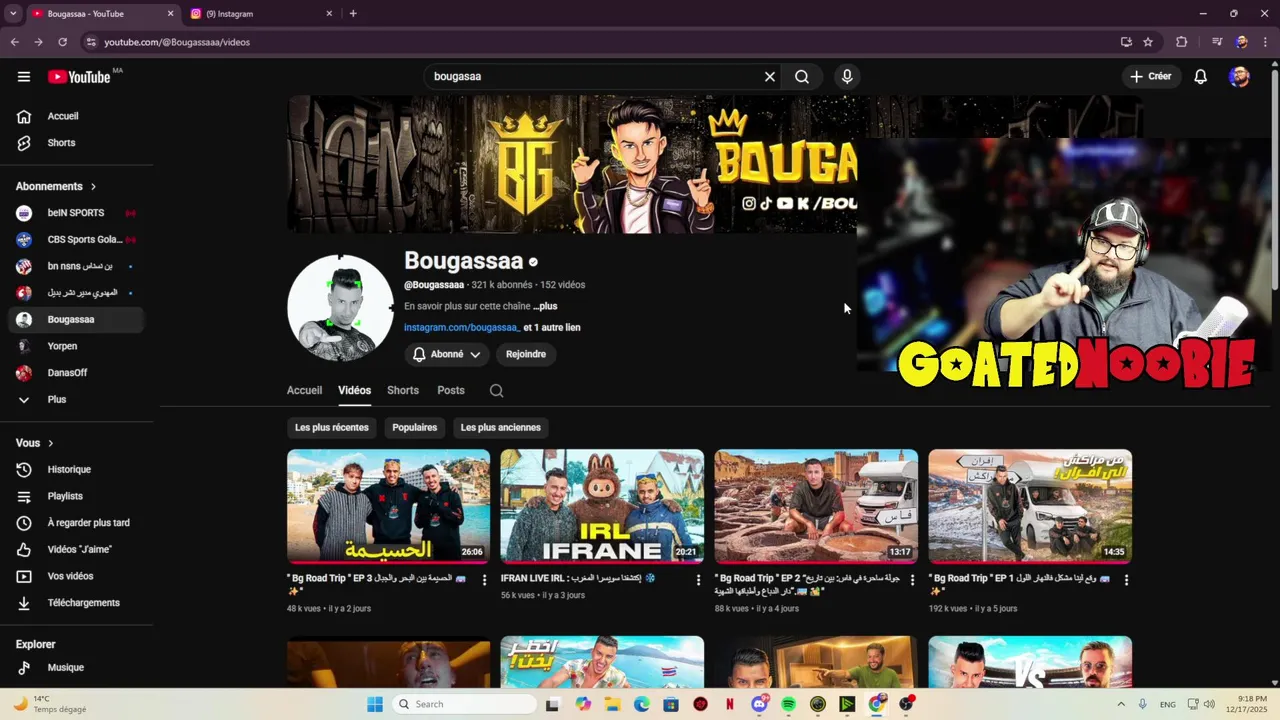Play the IRL IFRANE 20:21 video thumbnail
This screenshot has width=1280, height=720.
point(602,506)
